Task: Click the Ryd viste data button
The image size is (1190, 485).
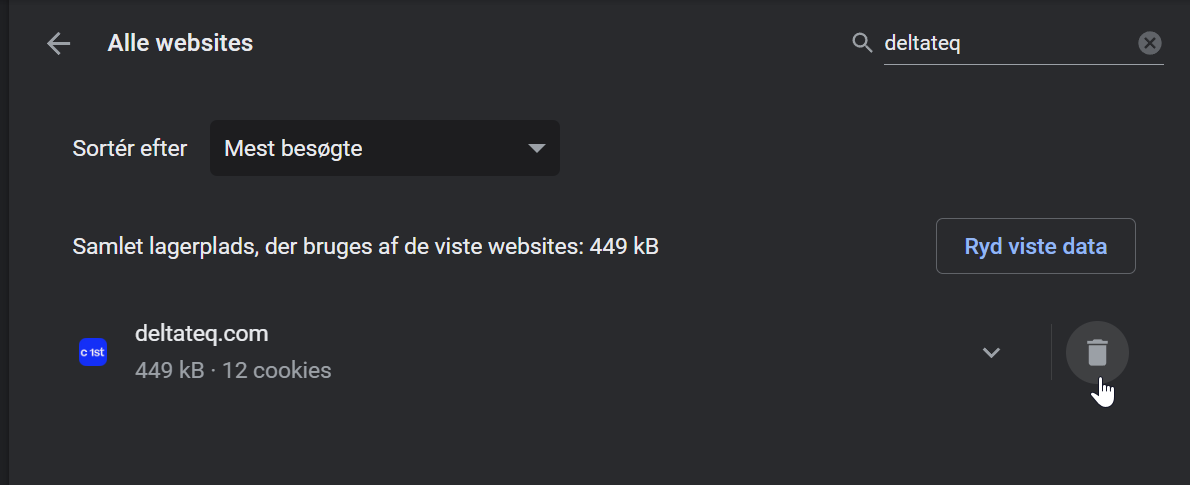Action: 1035,246
